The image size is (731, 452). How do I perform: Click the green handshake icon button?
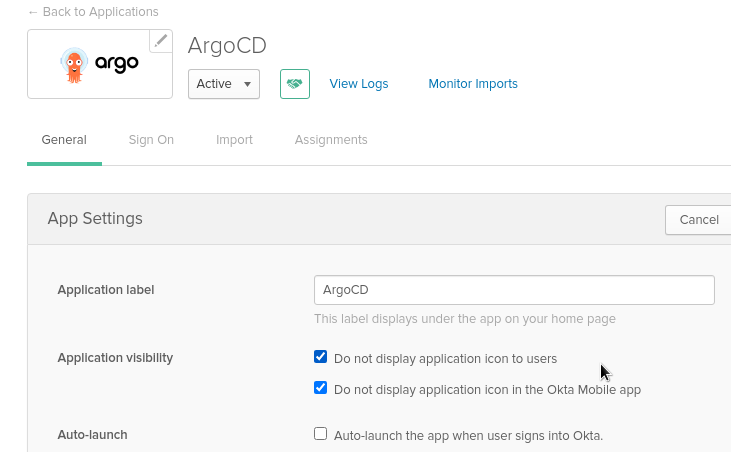click(x=295, y=84)
